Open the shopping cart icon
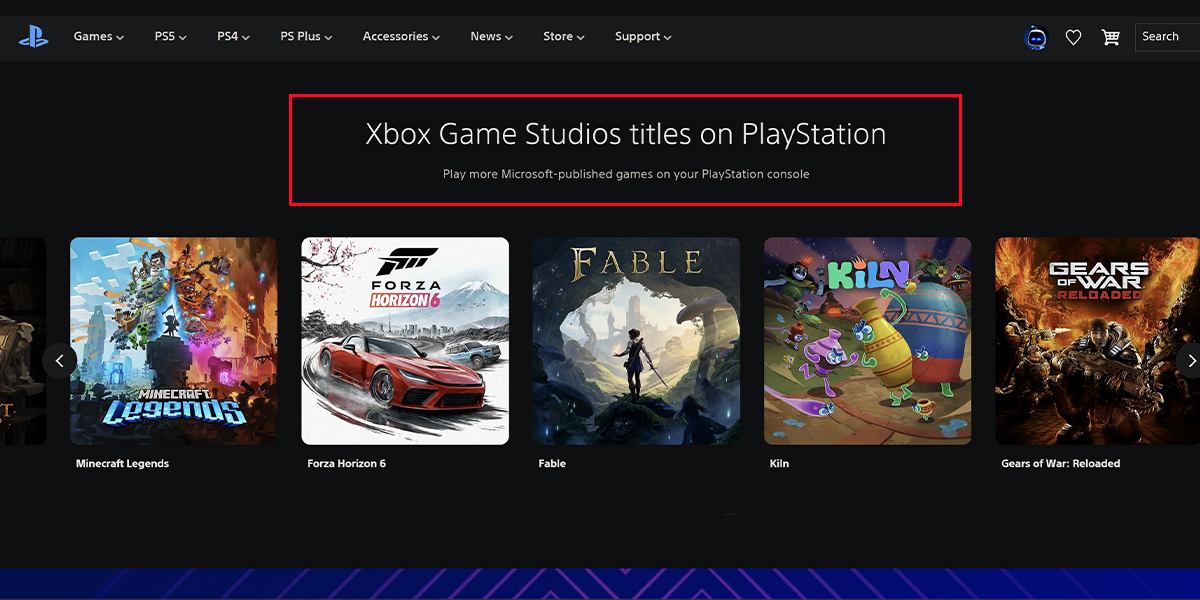Viewport: 1200px width, 600px height. point(1110,38)
